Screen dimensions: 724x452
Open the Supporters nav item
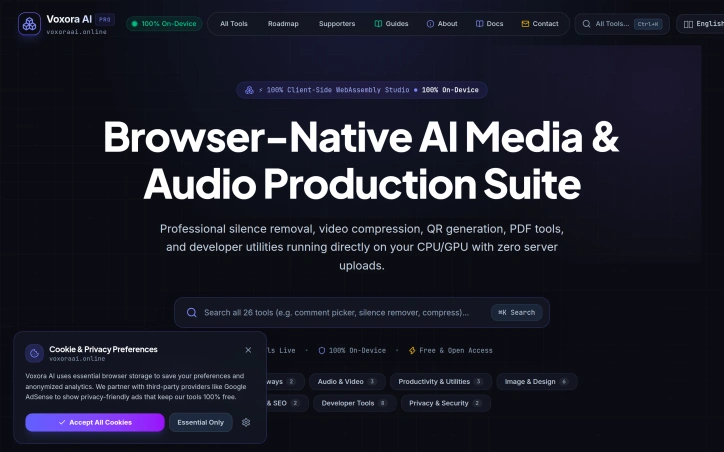click(x=337, y=24)
